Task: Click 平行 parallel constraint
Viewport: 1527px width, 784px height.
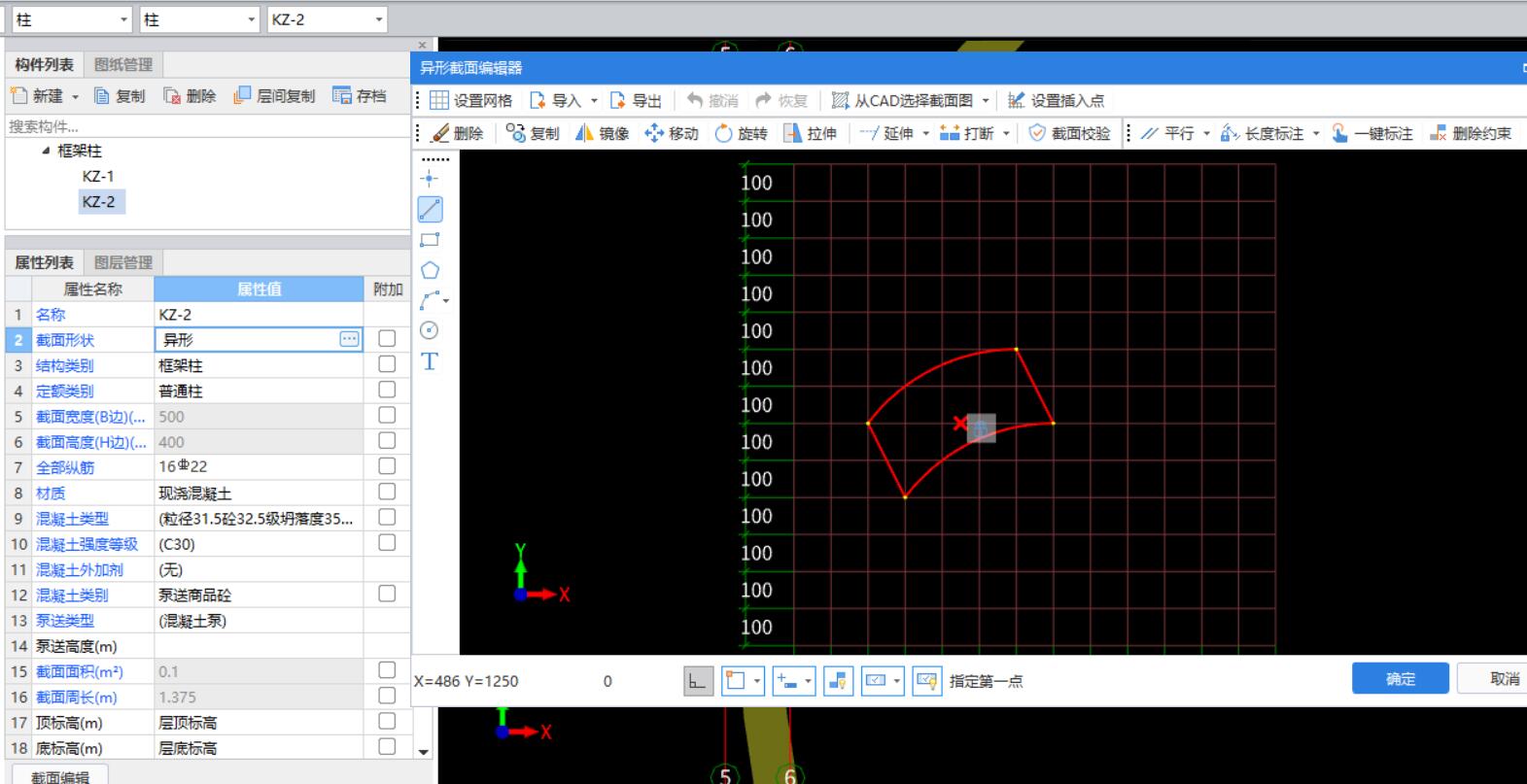Action: coord(1167,133)
